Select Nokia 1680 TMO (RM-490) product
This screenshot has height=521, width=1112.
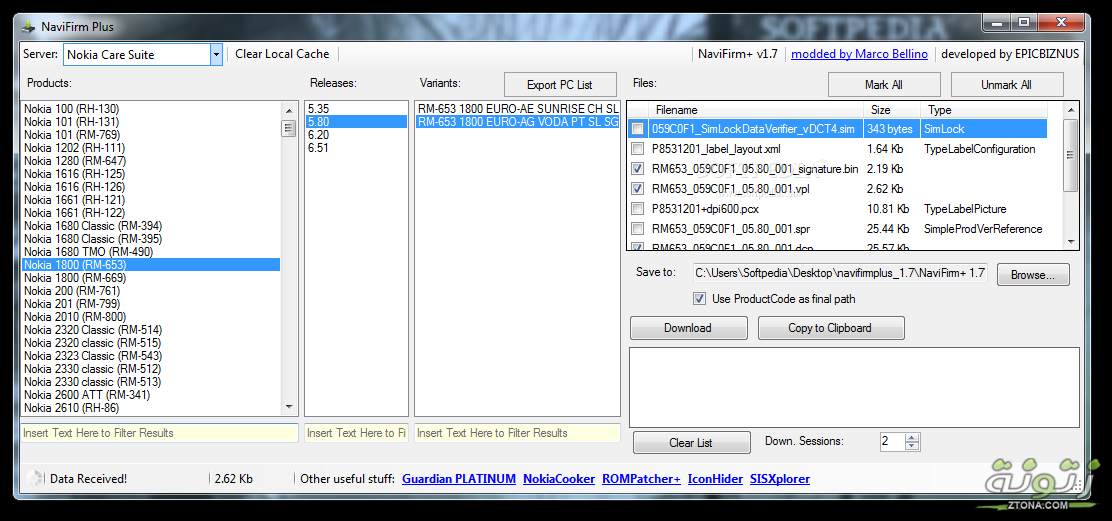151,252
